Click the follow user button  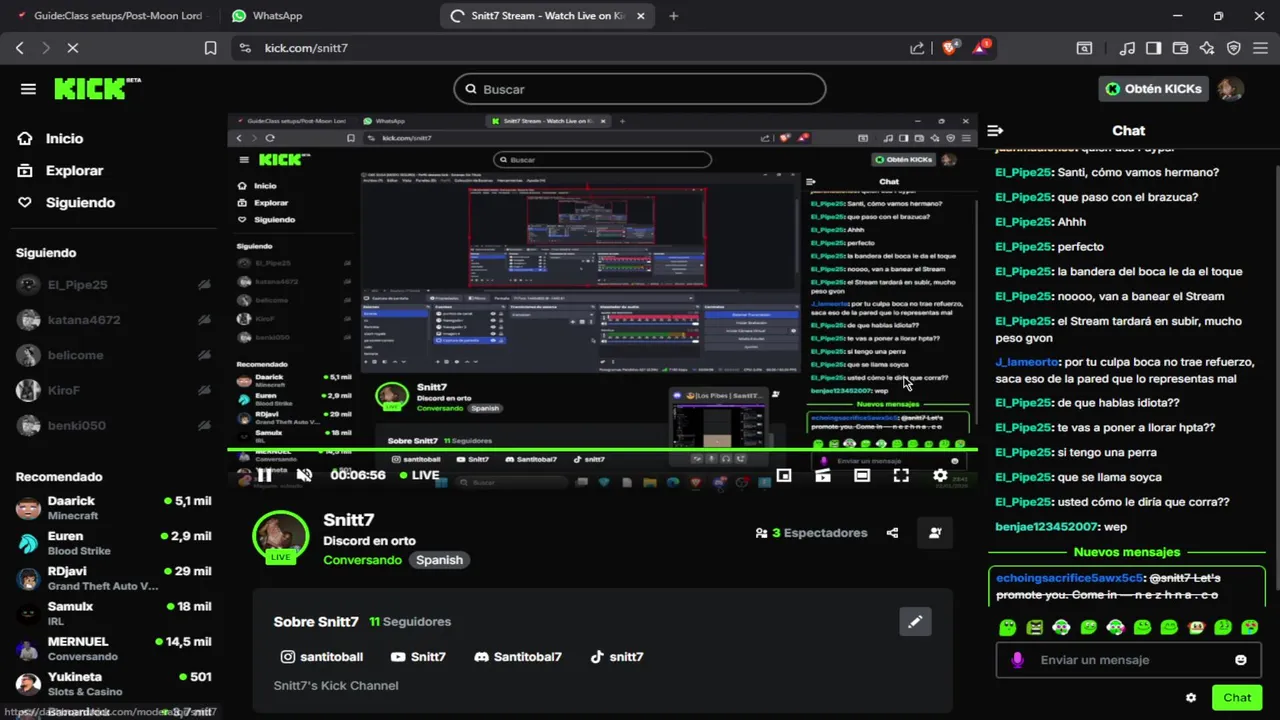click(x=935, y=533)
